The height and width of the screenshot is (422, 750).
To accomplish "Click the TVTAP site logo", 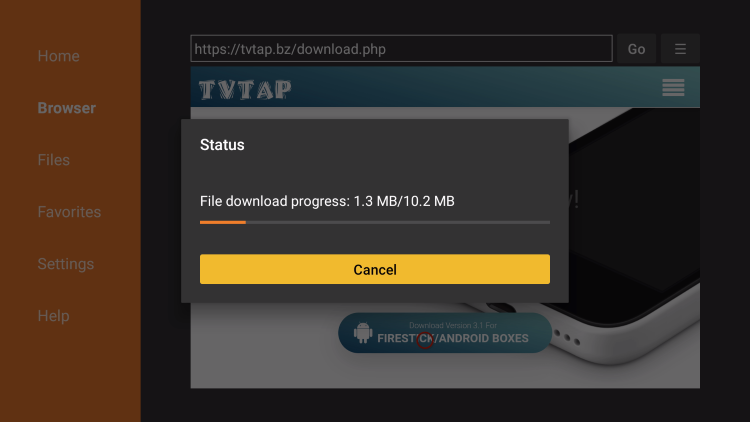I will 245,89.
